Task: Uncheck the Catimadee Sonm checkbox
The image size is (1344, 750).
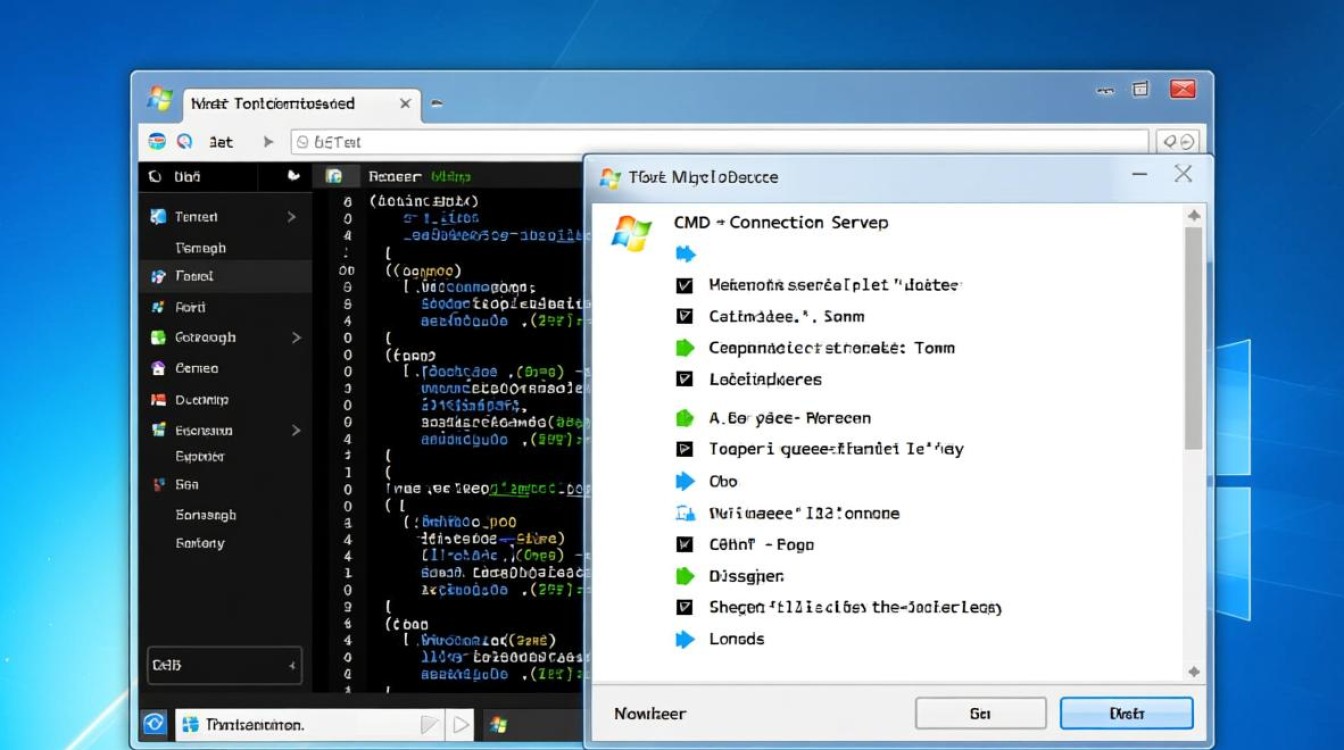Action: pos(685,316)
